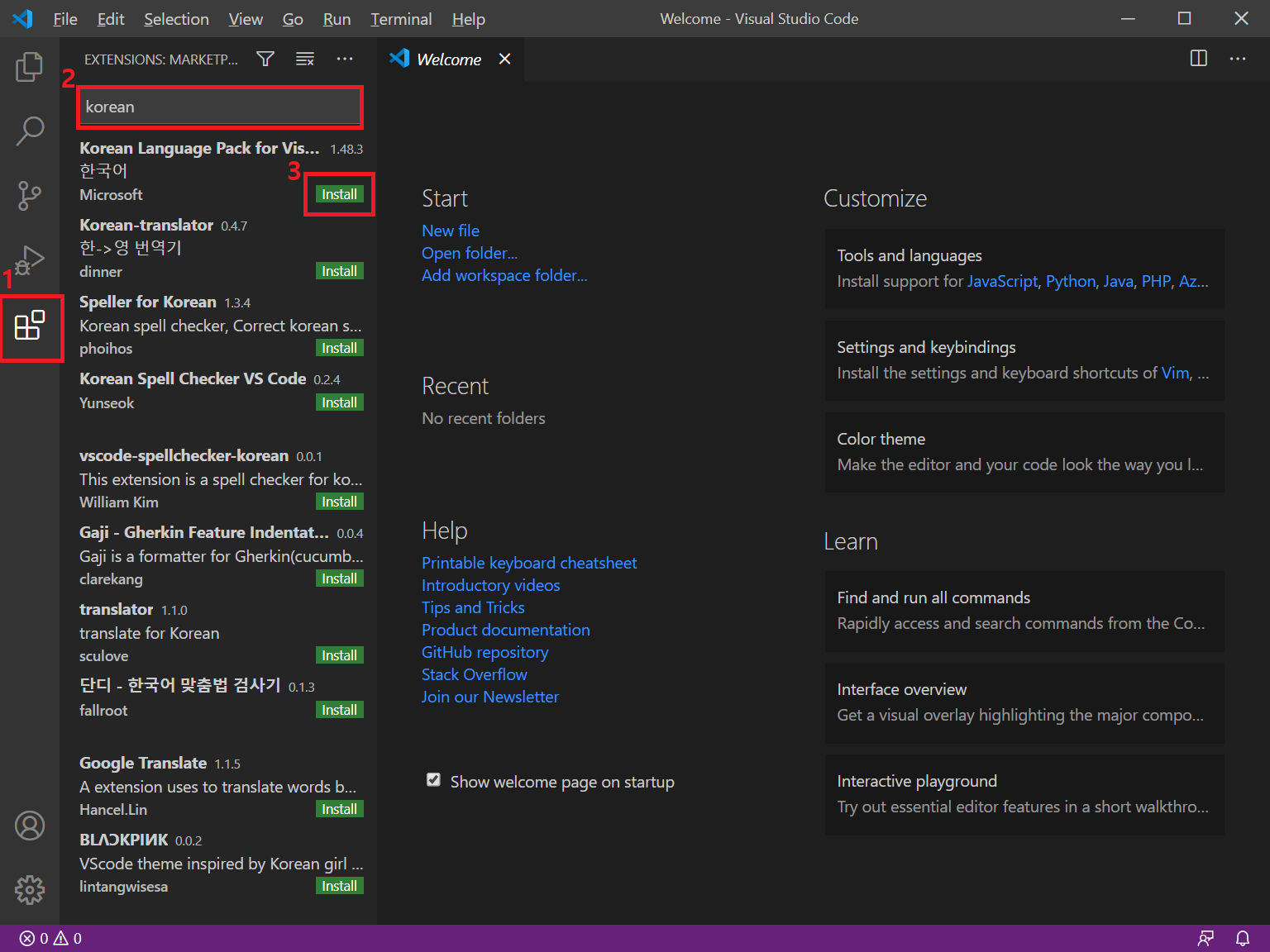1270x952 pixels.
Task: Open the Source Control view
Action: (30, 195)
